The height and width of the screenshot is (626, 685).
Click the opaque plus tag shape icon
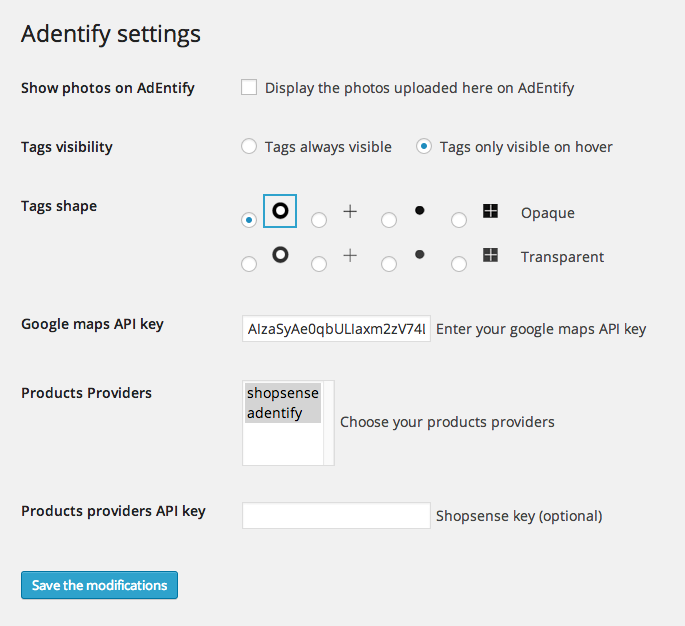pos(350,212)
